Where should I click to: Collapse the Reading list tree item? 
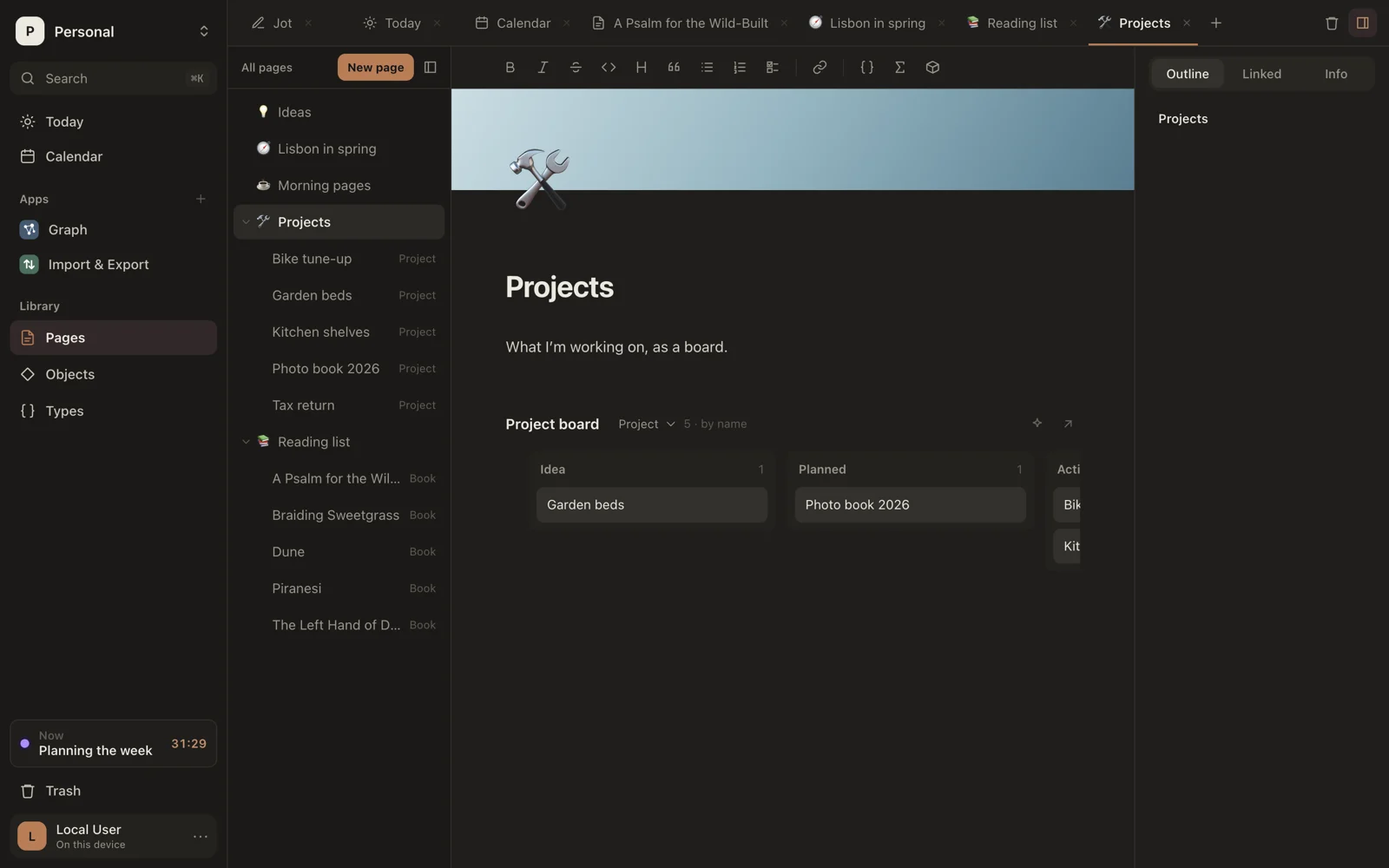246,442
